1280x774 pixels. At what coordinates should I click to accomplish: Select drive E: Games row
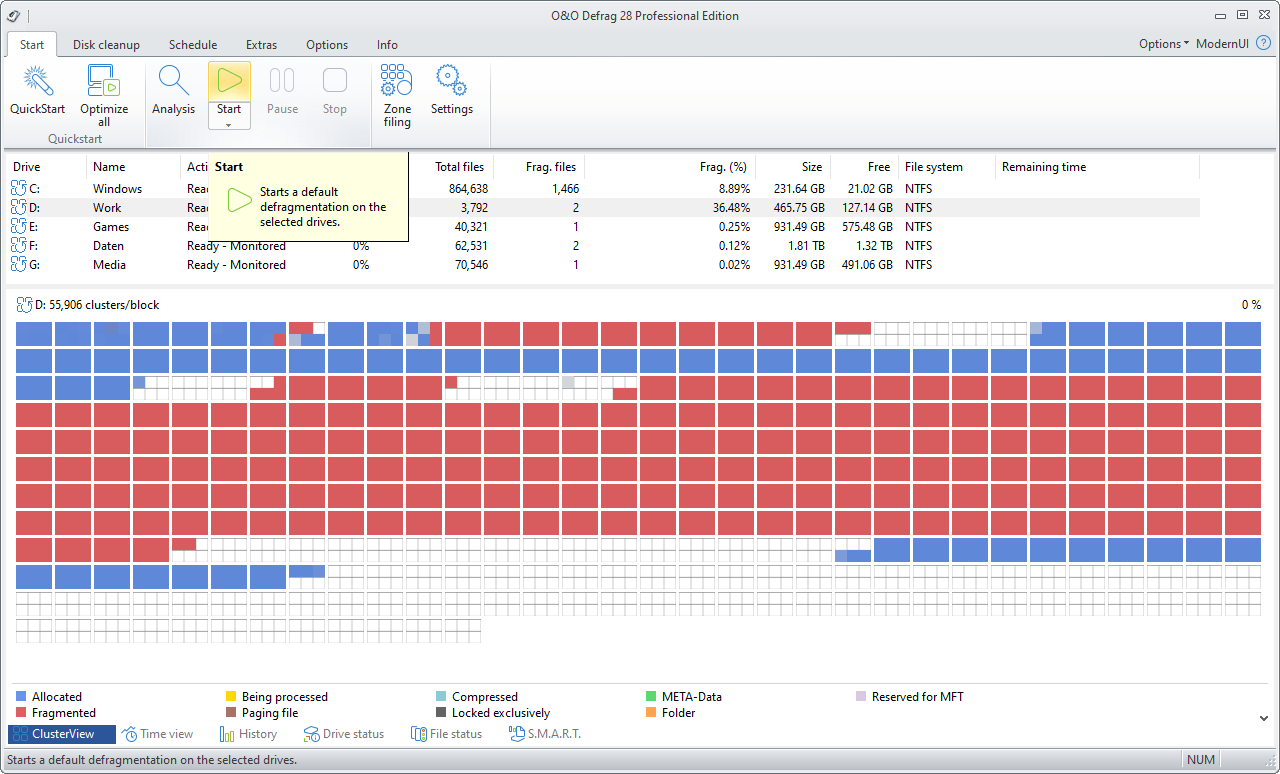click(604, 226)
